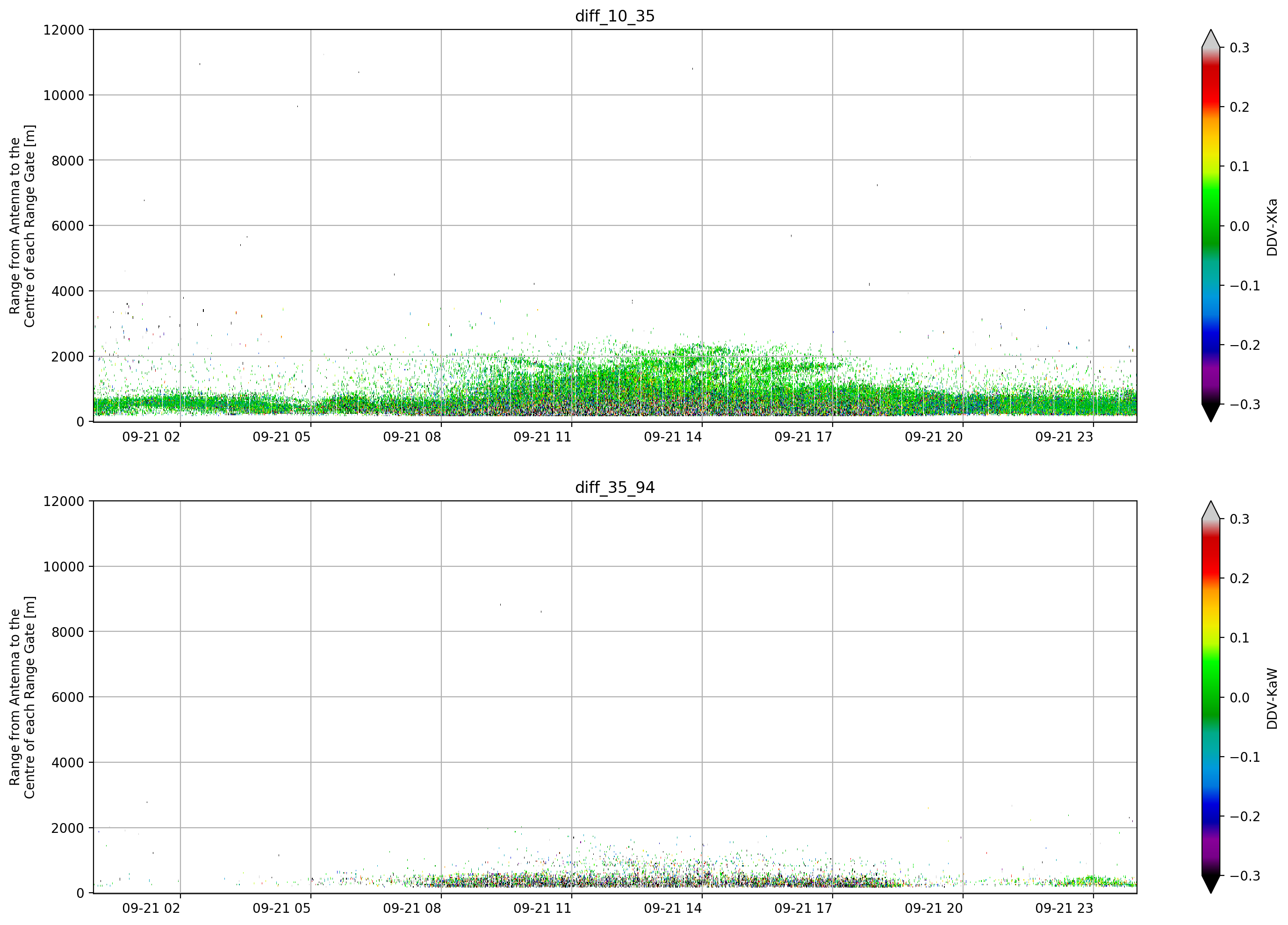The width and height of the screenshot is (1288, 925).
Task: Click the black lower arrow of DDV-XKa colorbar
Action: [x=1211, y=412]
